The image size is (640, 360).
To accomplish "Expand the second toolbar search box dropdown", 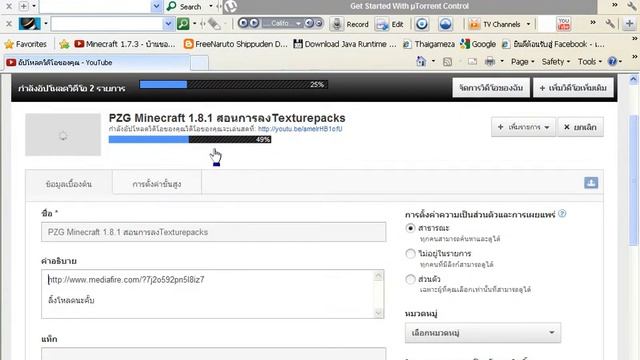I will (168, 24).
